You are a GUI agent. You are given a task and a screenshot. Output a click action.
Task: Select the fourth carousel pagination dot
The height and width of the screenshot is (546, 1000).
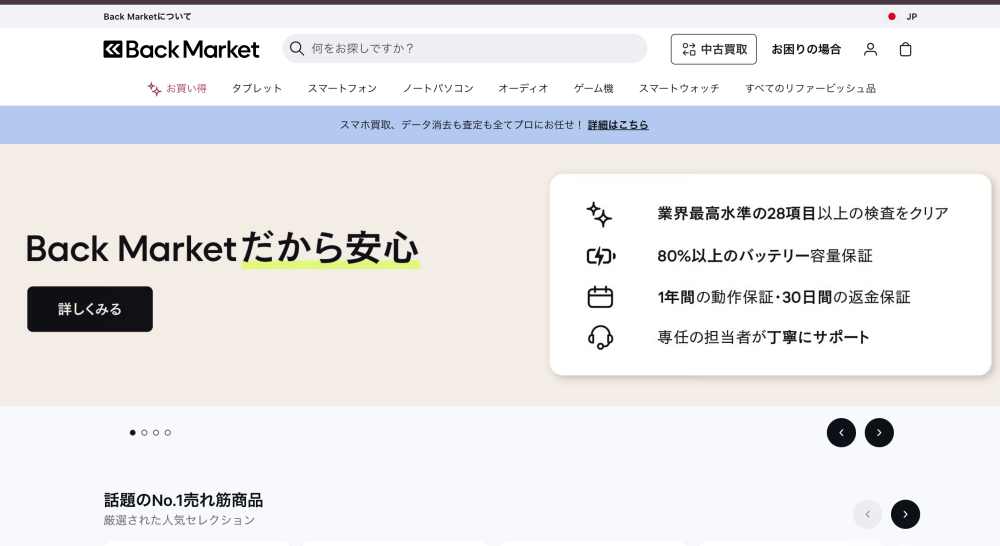pos(168,433)
